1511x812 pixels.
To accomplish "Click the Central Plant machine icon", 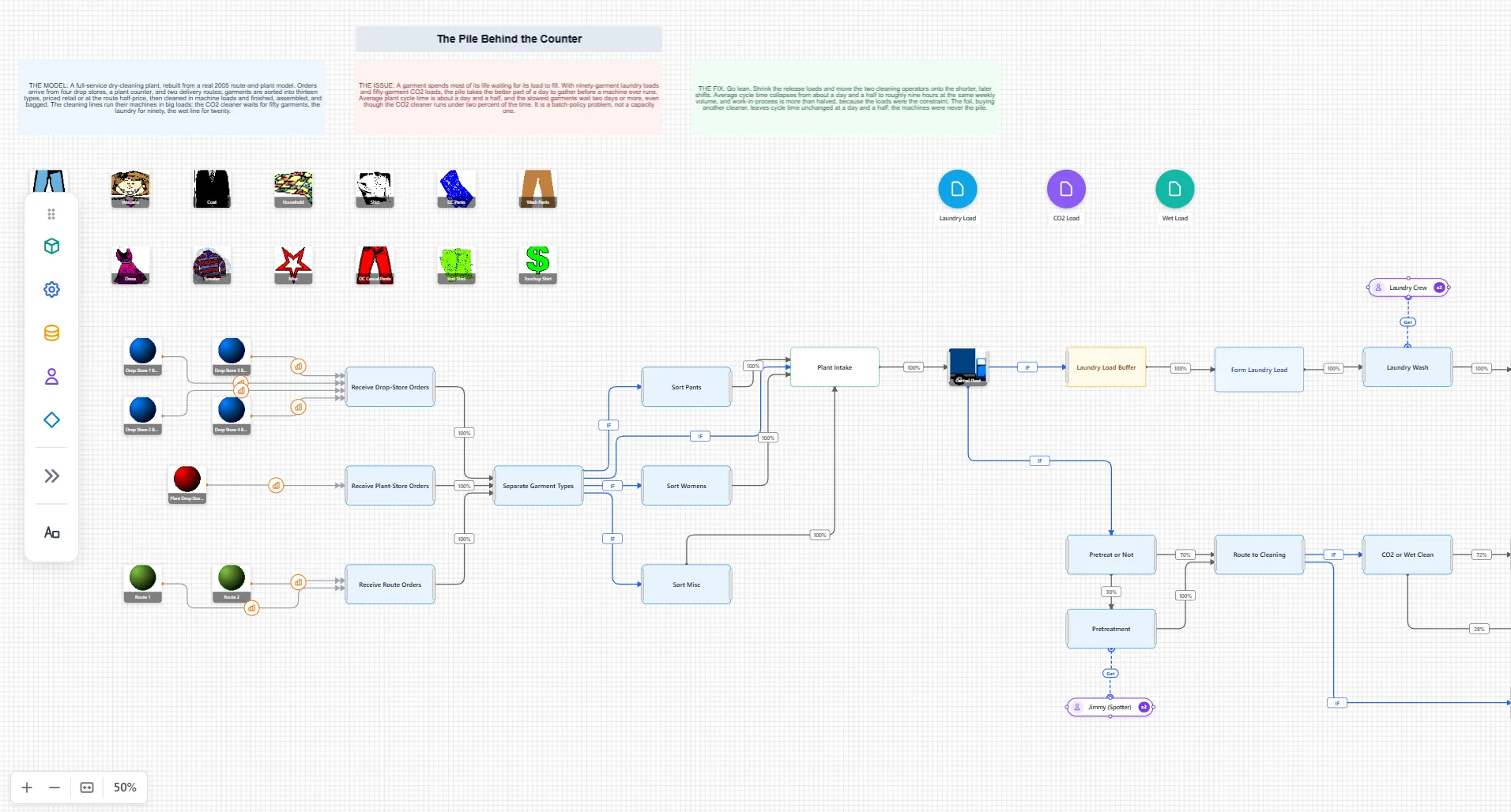I will [x=968, y=367].
